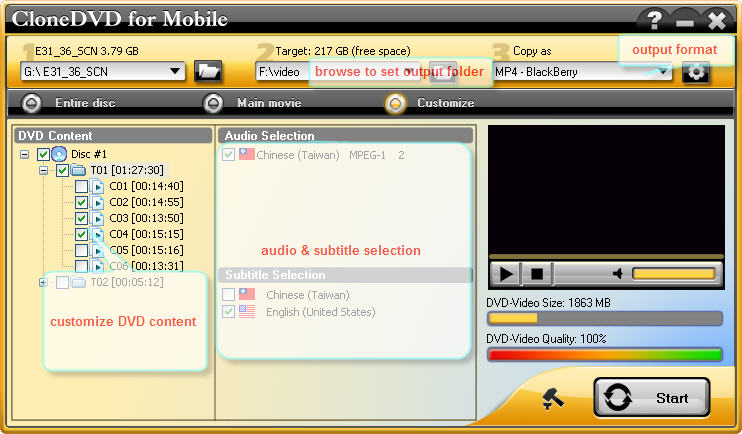
Task: Collapse the Disc #1 tree node
Action: click(x=25, y=154)
